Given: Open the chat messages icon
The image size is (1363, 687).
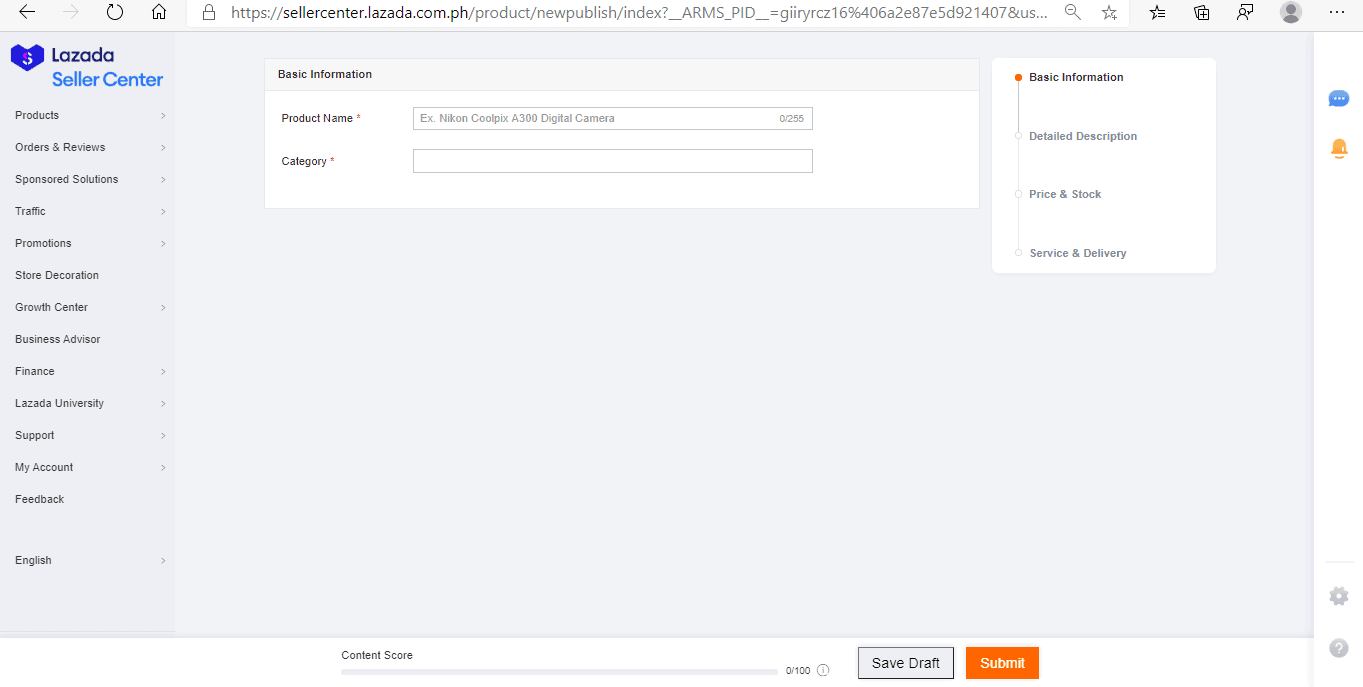Looking at the screenshot, I should [1338, 98].
